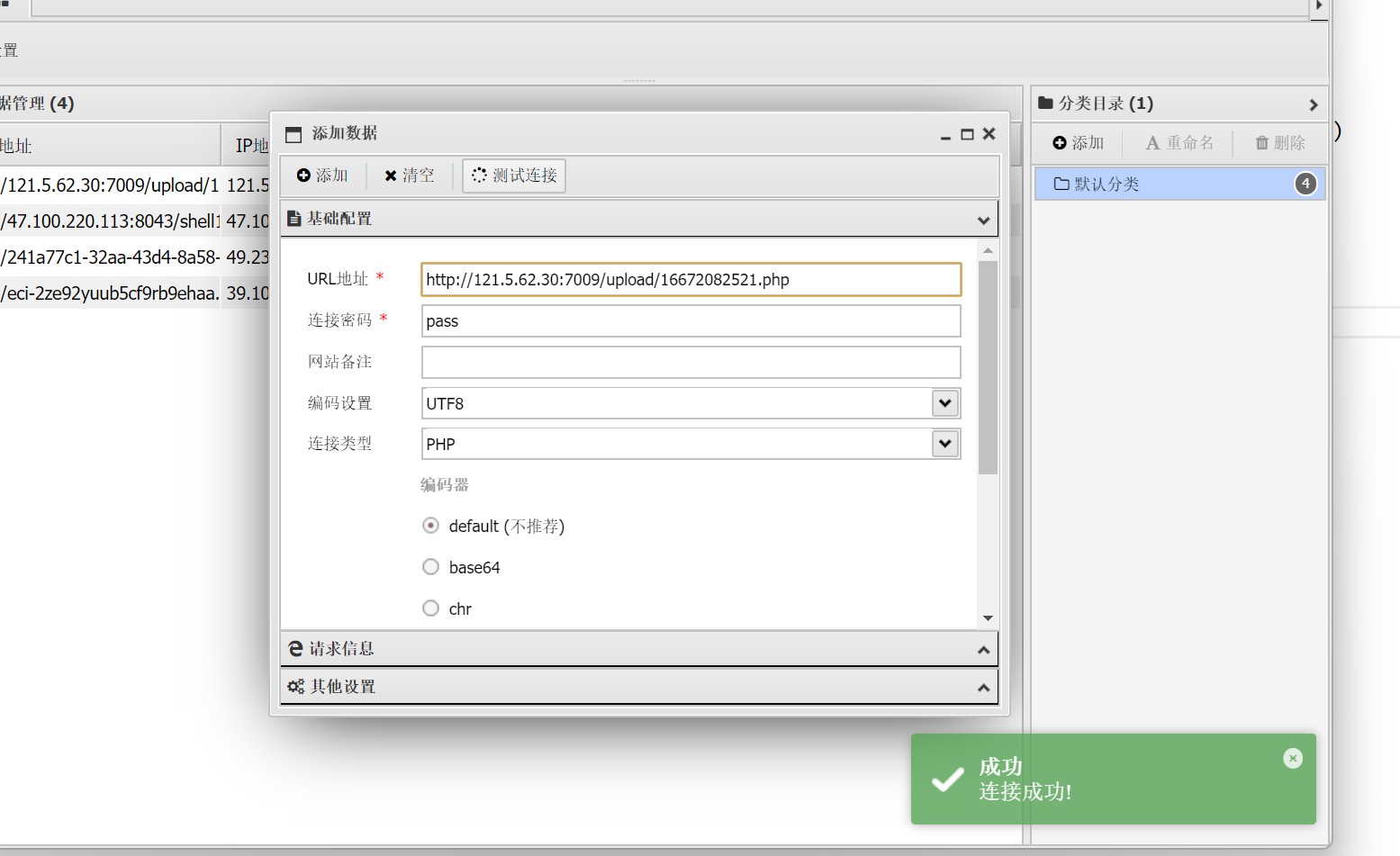Click the 清空 clear button
The height and width of the screenshot is (856, 1400).
pyautogui.click(x=410, y=176)
